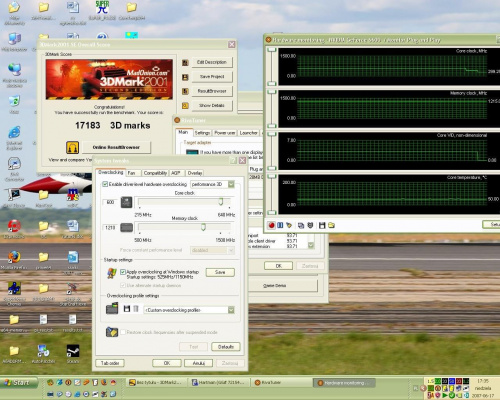
Task: Click the Defaults button
Action: [226, 347]
